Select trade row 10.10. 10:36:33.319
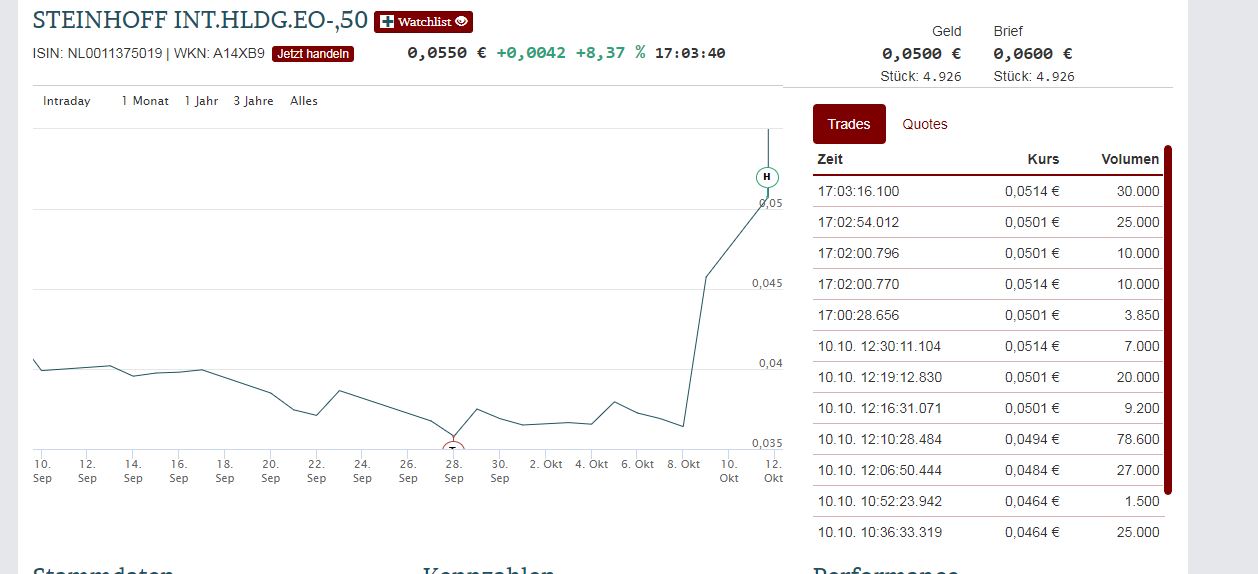 (988, 532)
